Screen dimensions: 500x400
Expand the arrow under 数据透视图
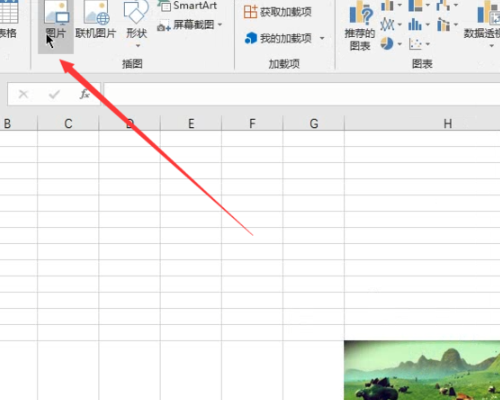coord(492,46)
